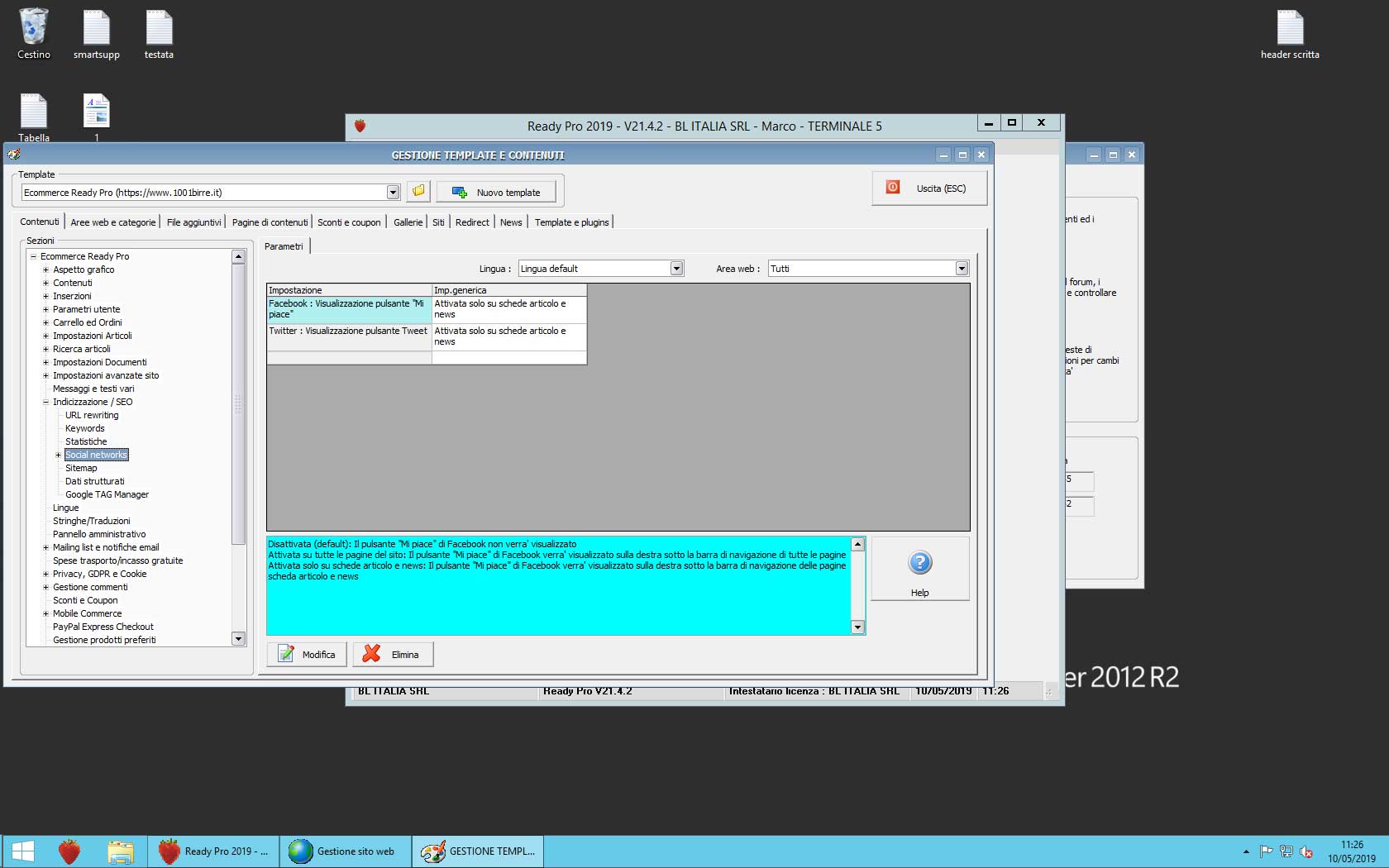This screenshot has height=868, width=1389.
Task: Open the Lingua default dropdown
Action: pyautogui.click(x=676, y=269)
